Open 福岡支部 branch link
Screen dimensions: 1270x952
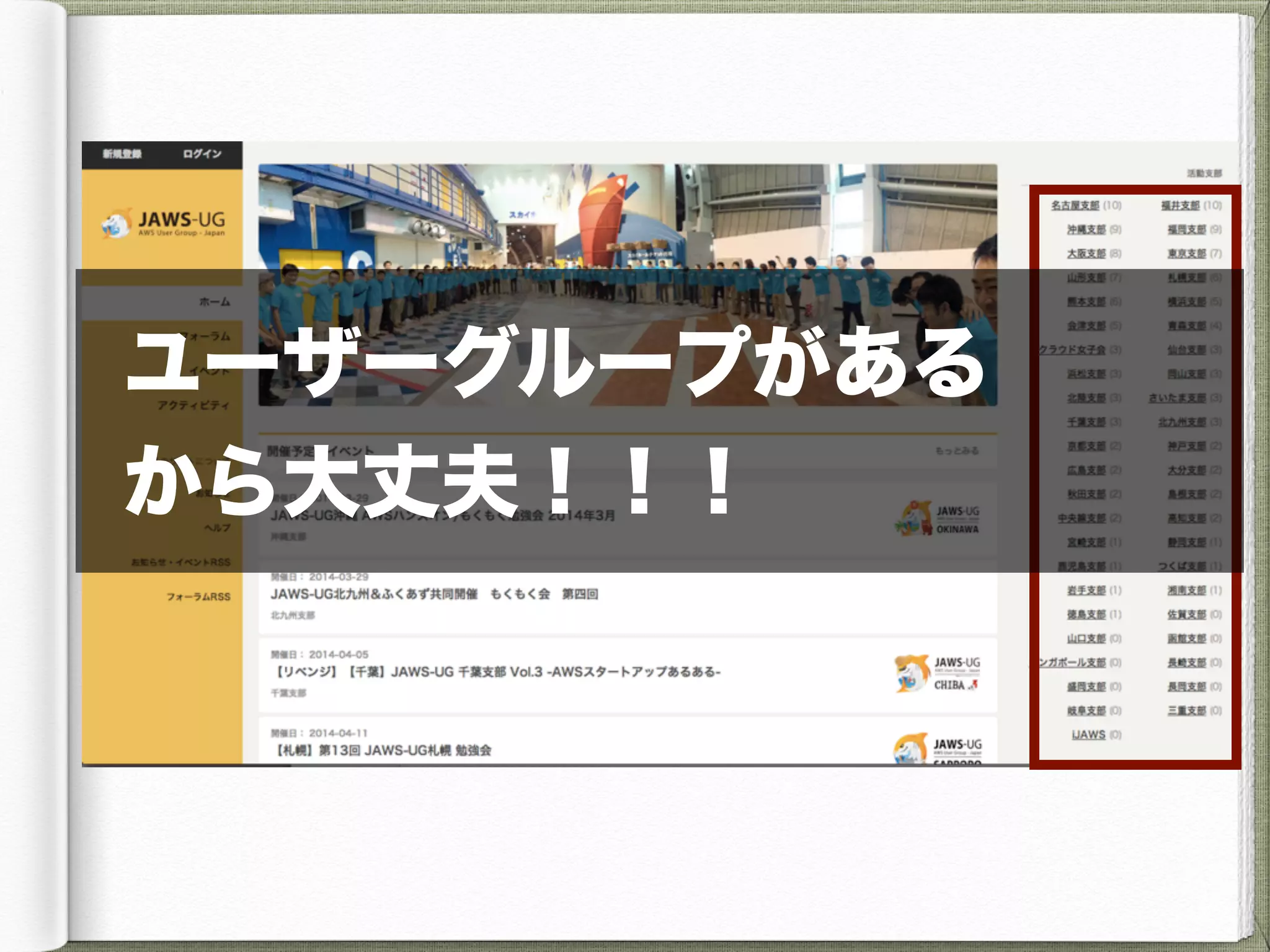coord(1187,229)
